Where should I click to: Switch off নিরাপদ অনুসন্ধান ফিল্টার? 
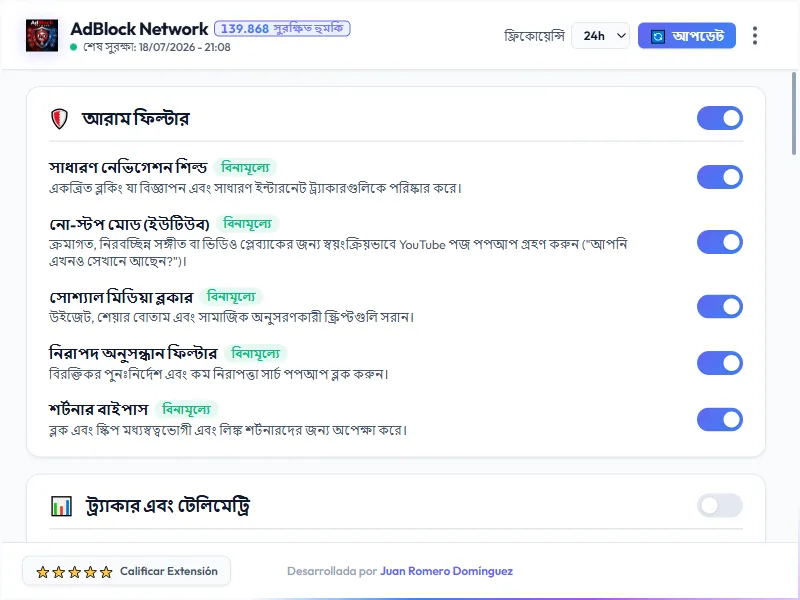[x=719, y=363]
